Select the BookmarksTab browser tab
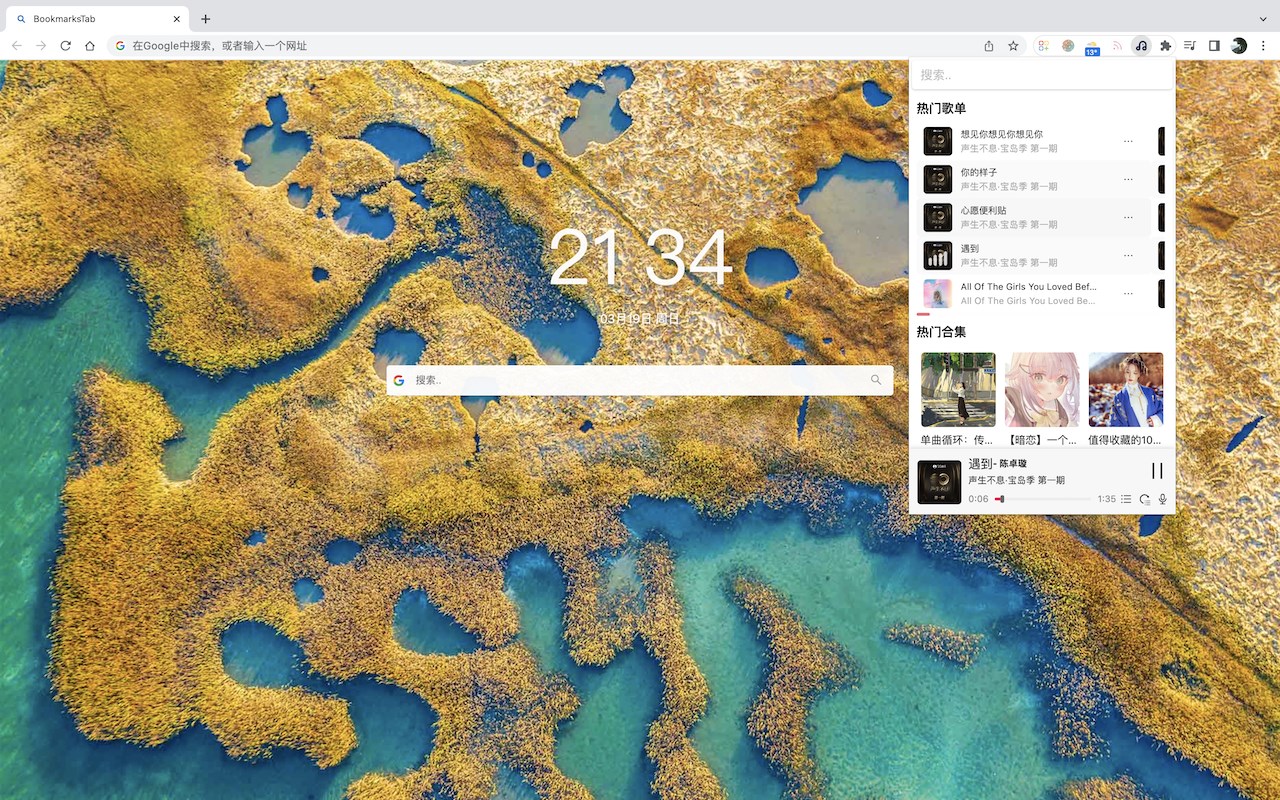This screenshot has height=800, width=1280. 98,19
